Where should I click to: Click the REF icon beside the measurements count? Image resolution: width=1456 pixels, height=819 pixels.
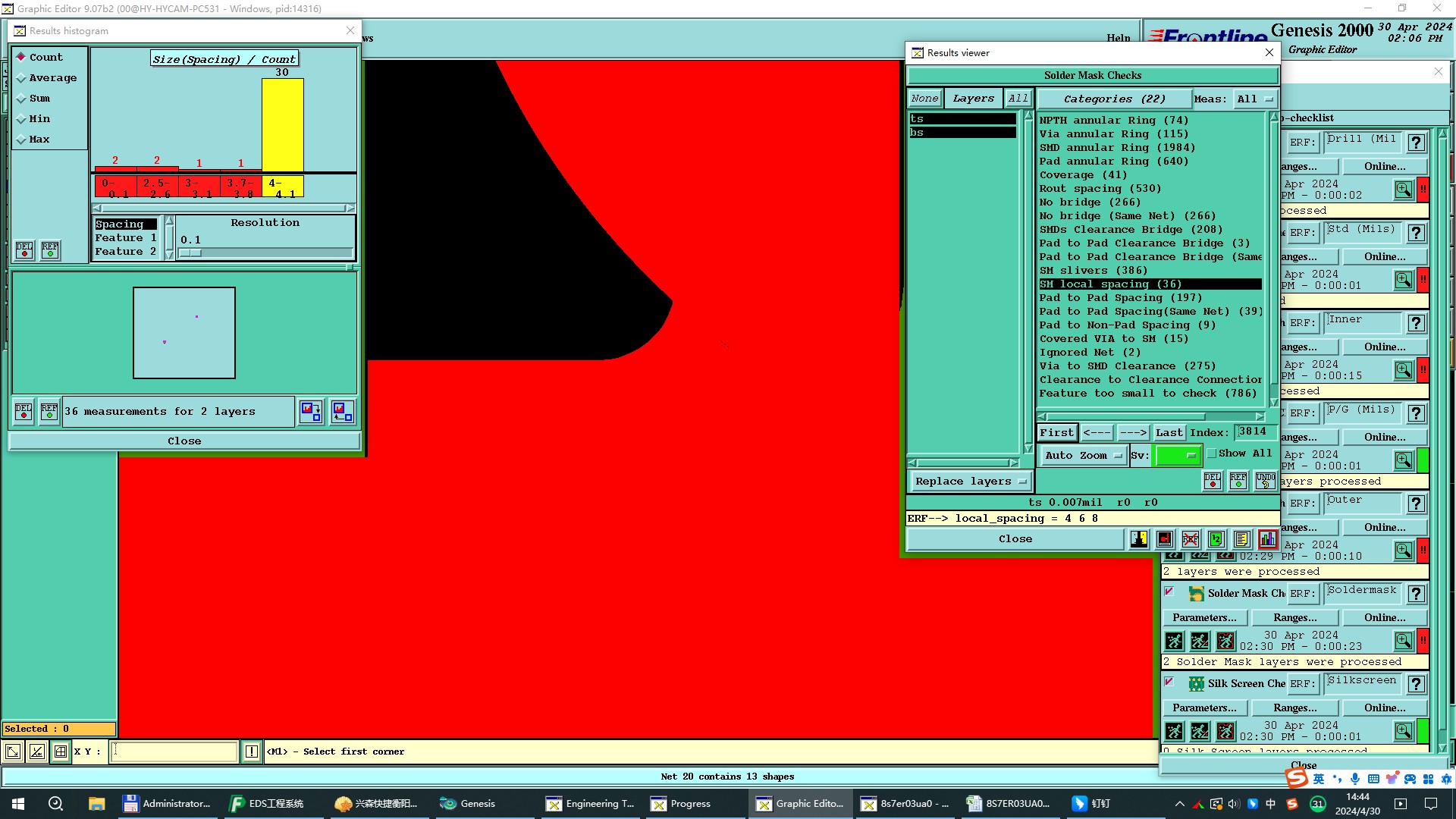point(49,412)
